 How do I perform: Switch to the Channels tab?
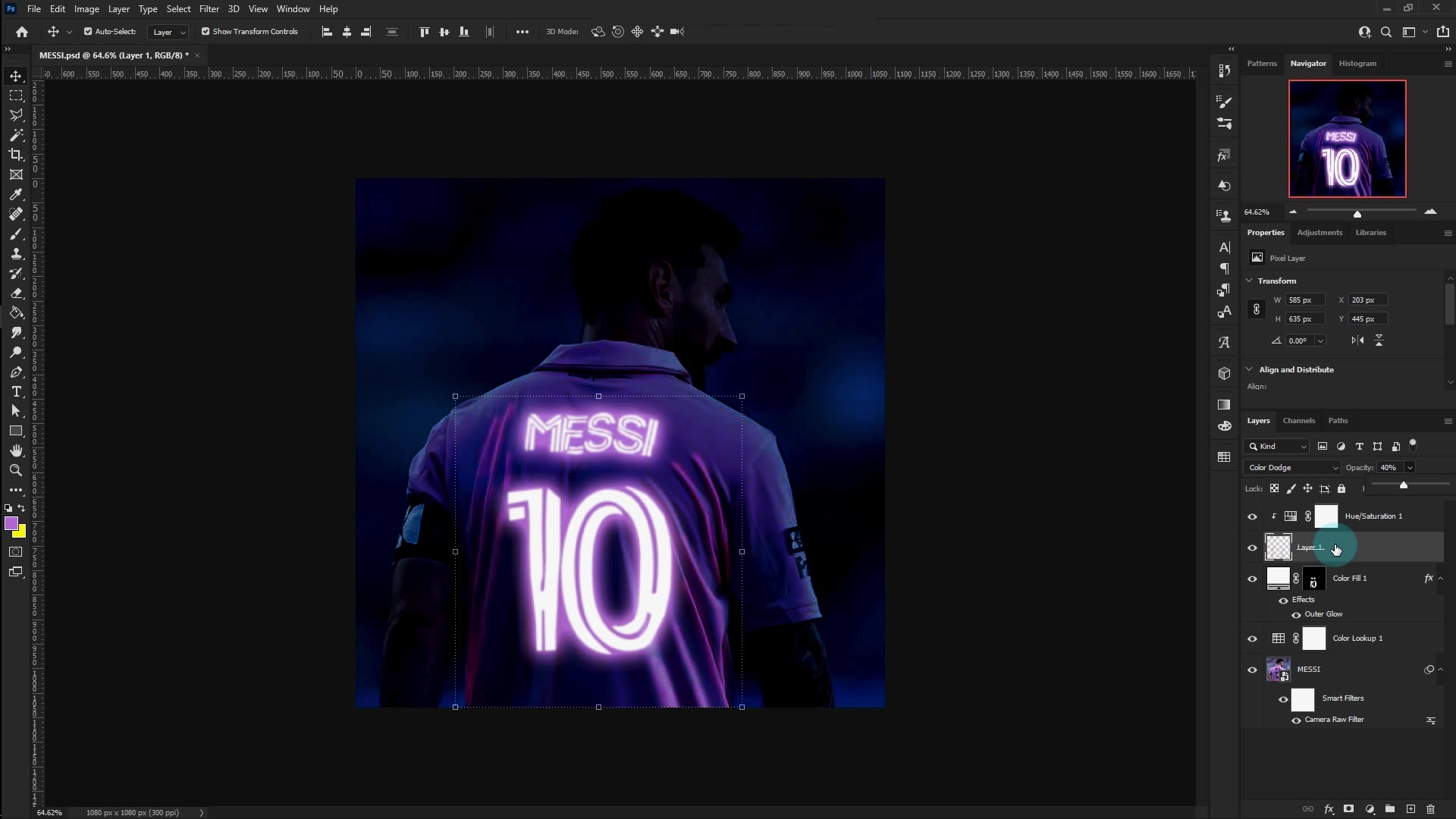click(1298, 421)
